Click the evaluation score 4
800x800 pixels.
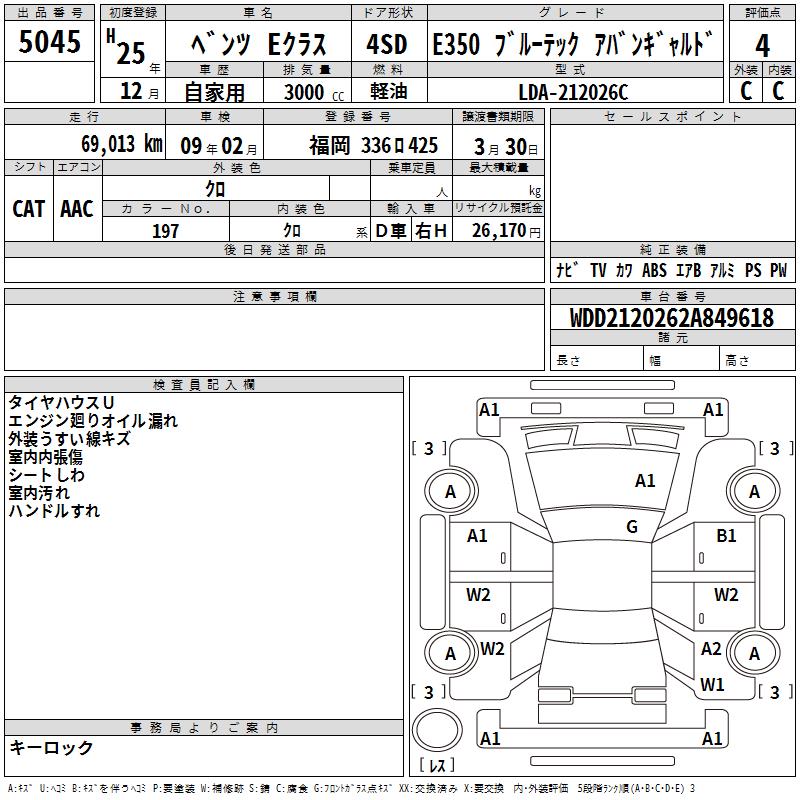coord(763,45)
